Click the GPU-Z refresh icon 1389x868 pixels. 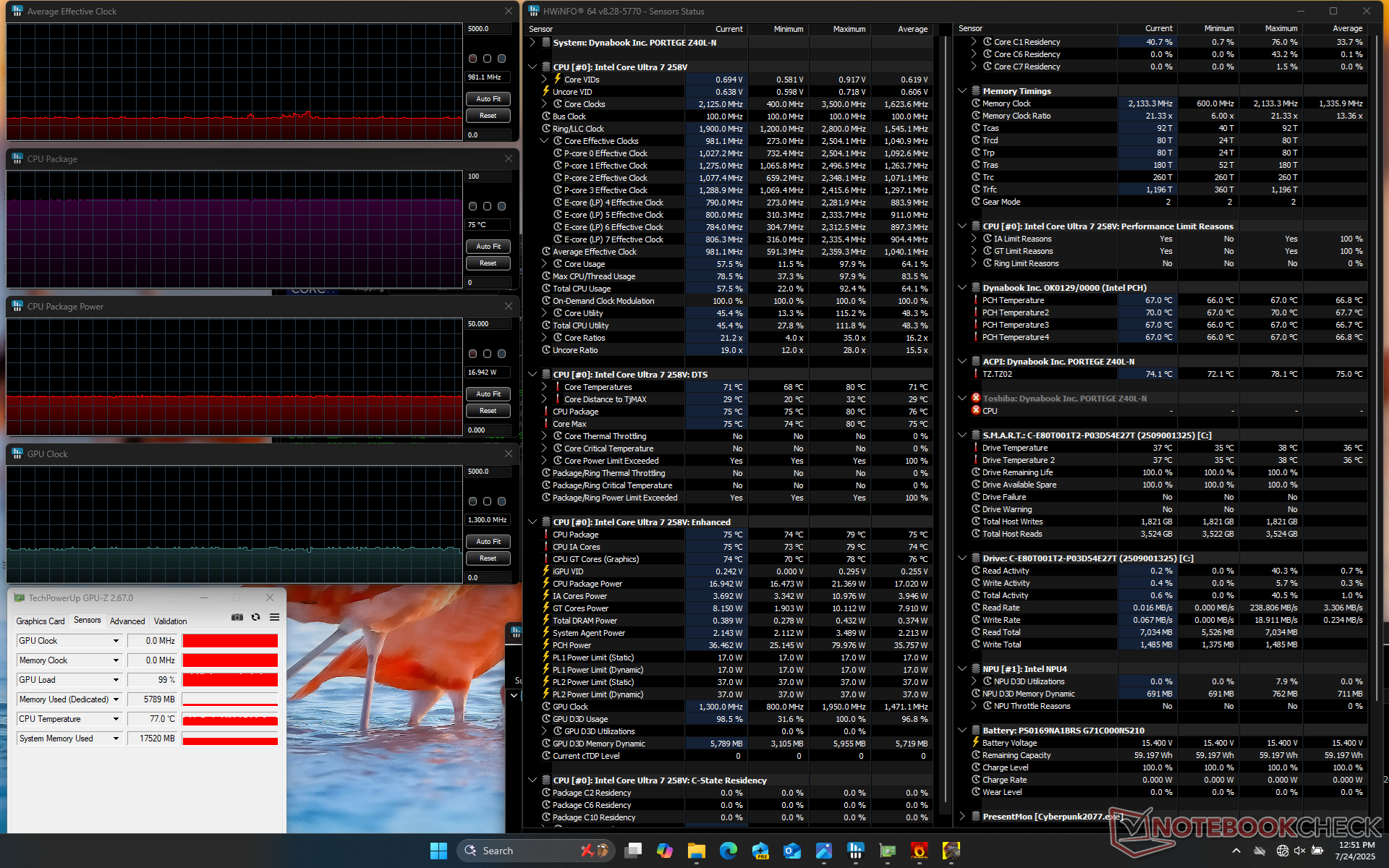coord(255,617)
